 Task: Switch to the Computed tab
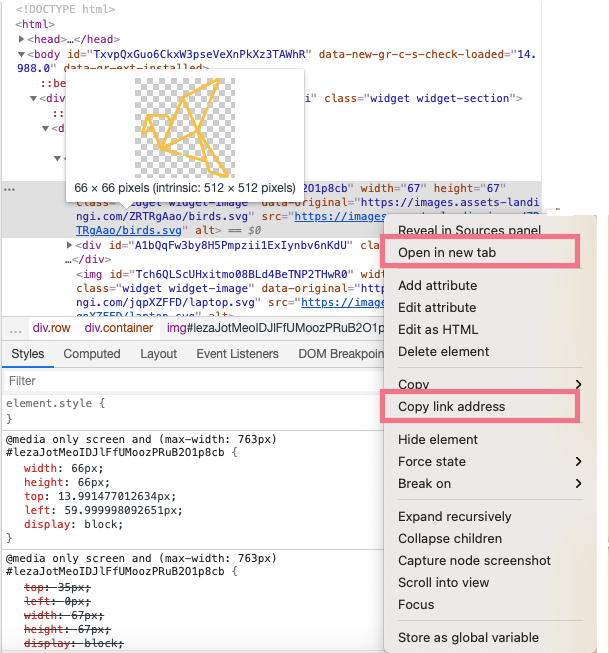tap(92, 354)
